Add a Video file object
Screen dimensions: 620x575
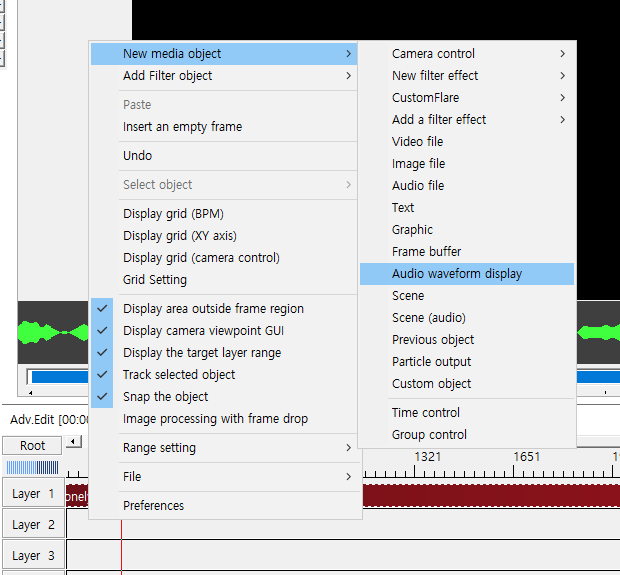pos(467,142)
